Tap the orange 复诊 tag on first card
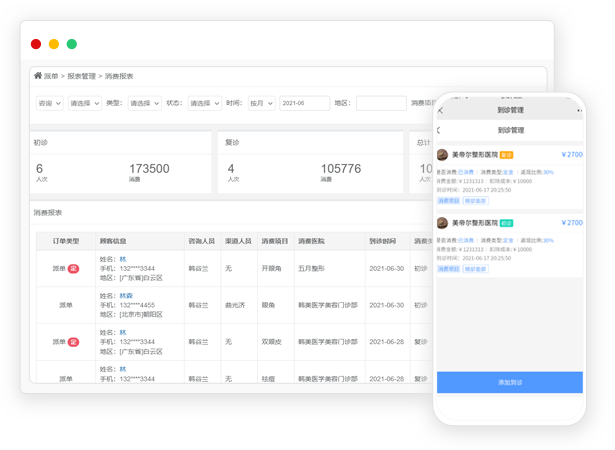 (x=507, y=155)
